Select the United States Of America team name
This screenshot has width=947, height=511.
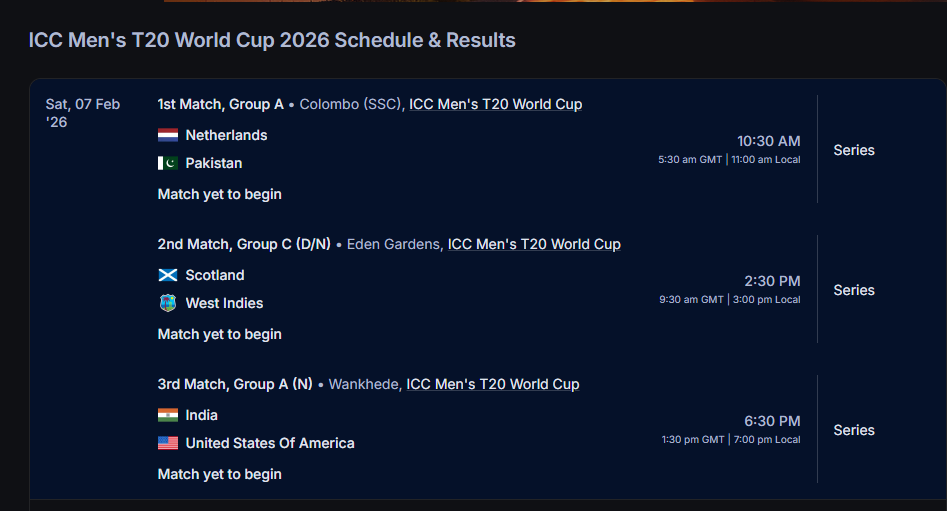tap(270, 443)
